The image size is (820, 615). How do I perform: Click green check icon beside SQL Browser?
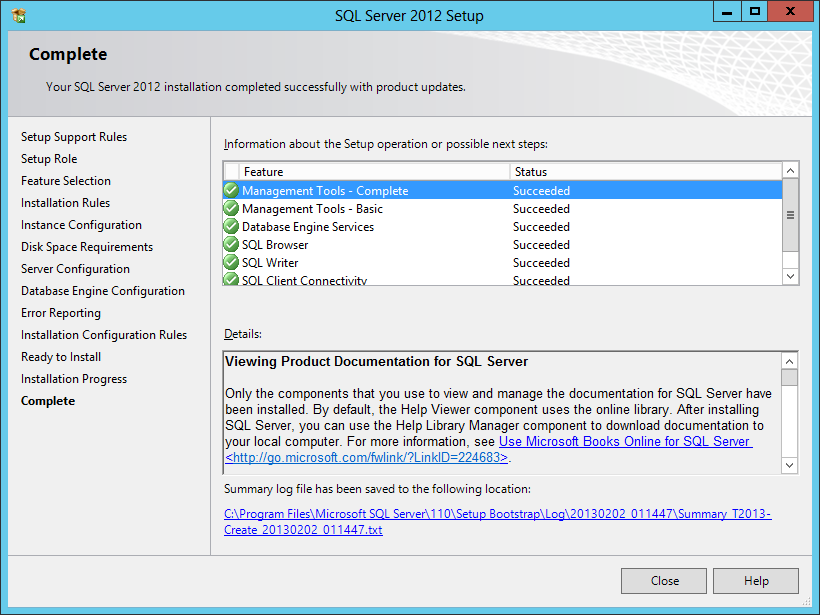pyautogui.click(x=231, y=245)
